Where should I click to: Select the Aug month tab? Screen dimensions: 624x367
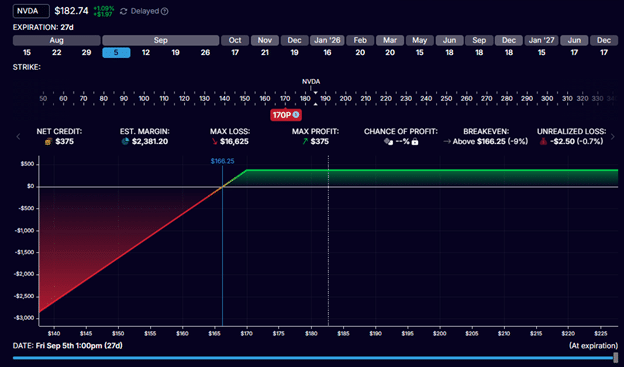point(57,40)
